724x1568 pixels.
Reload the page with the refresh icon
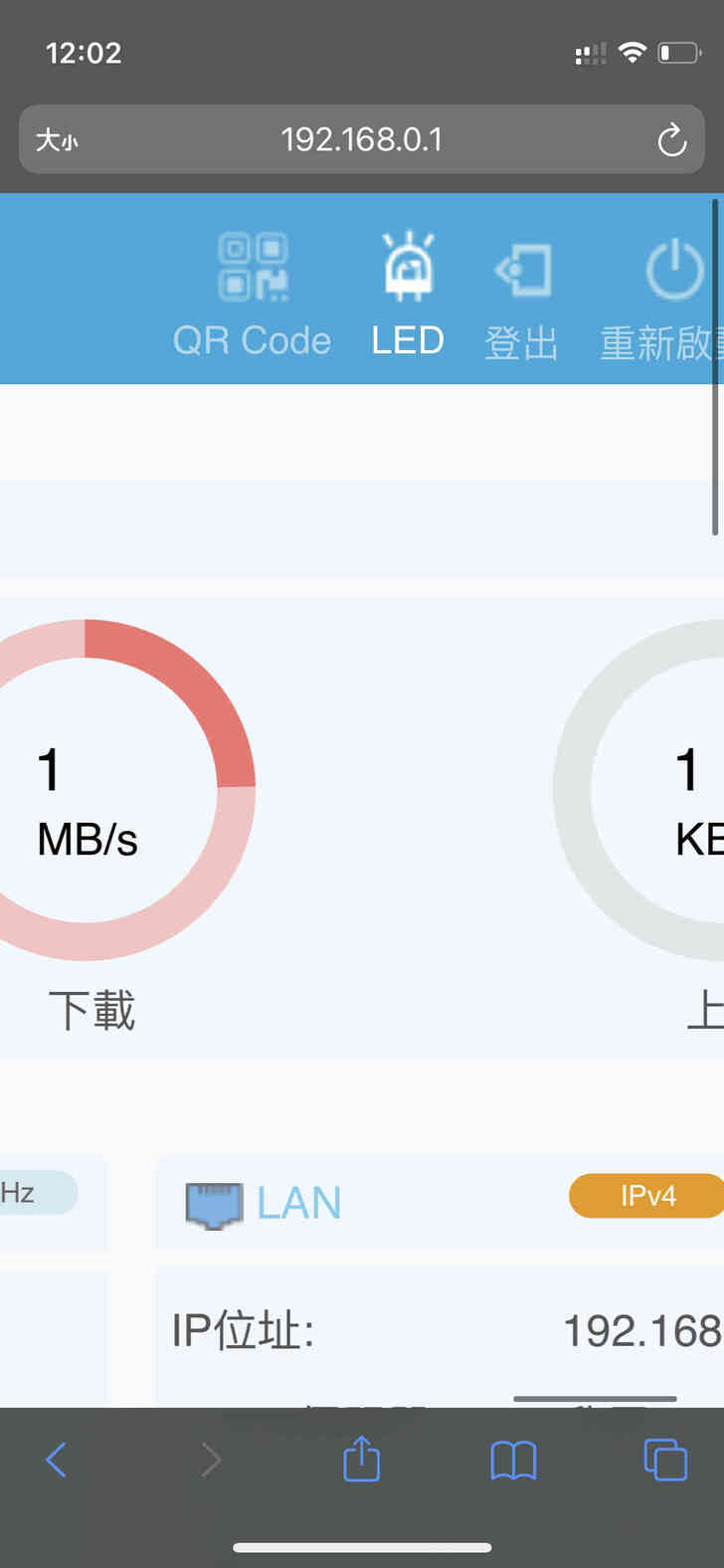pyautogui.click(x=671, y=140)
